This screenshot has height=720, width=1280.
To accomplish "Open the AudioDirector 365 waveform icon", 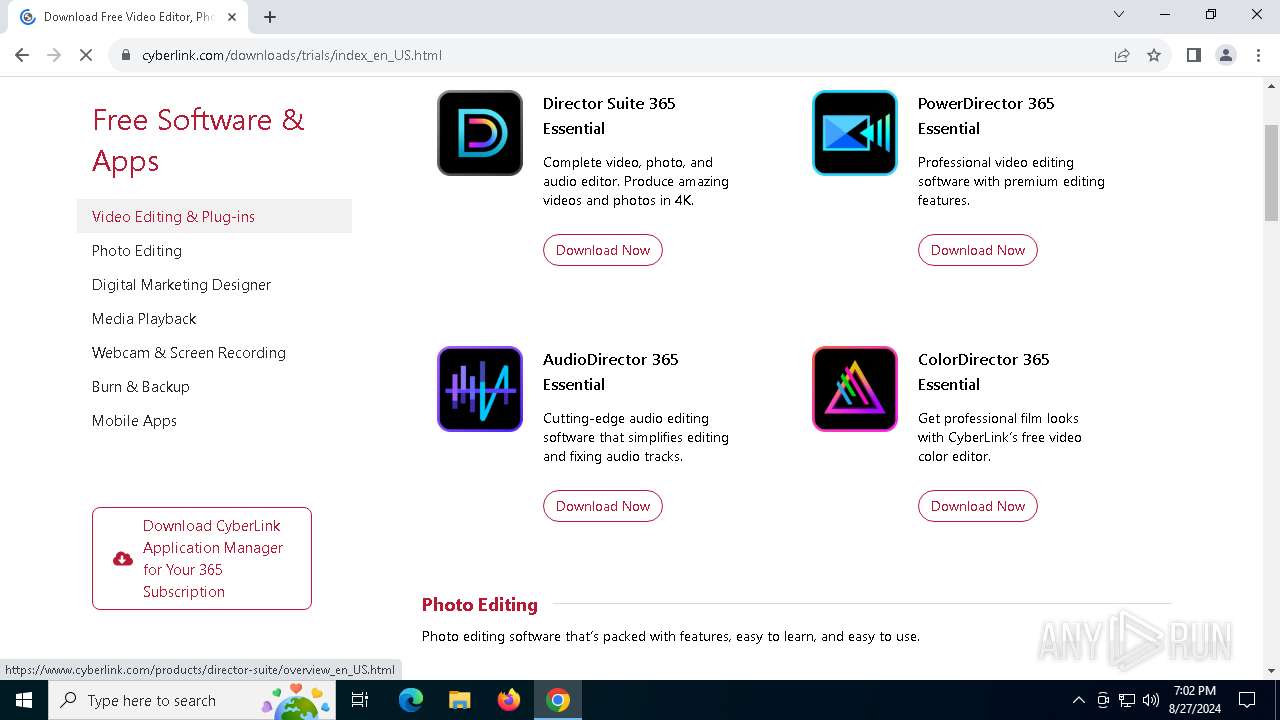I will [x=480, y=389].
